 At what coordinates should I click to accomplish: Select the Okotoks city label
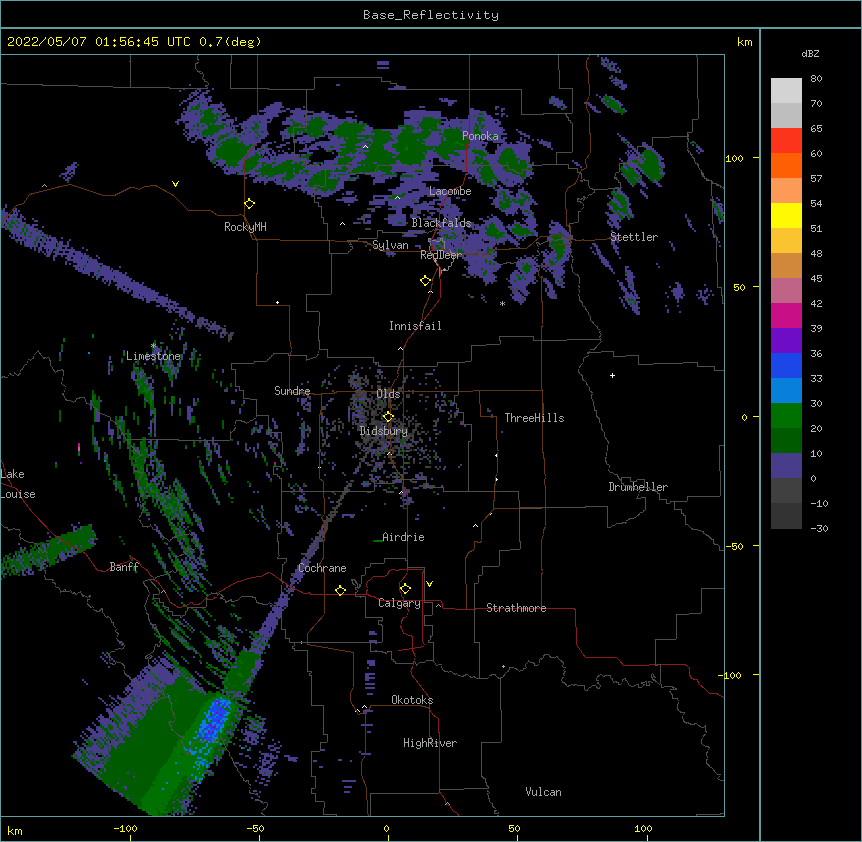tap(412, 700)
